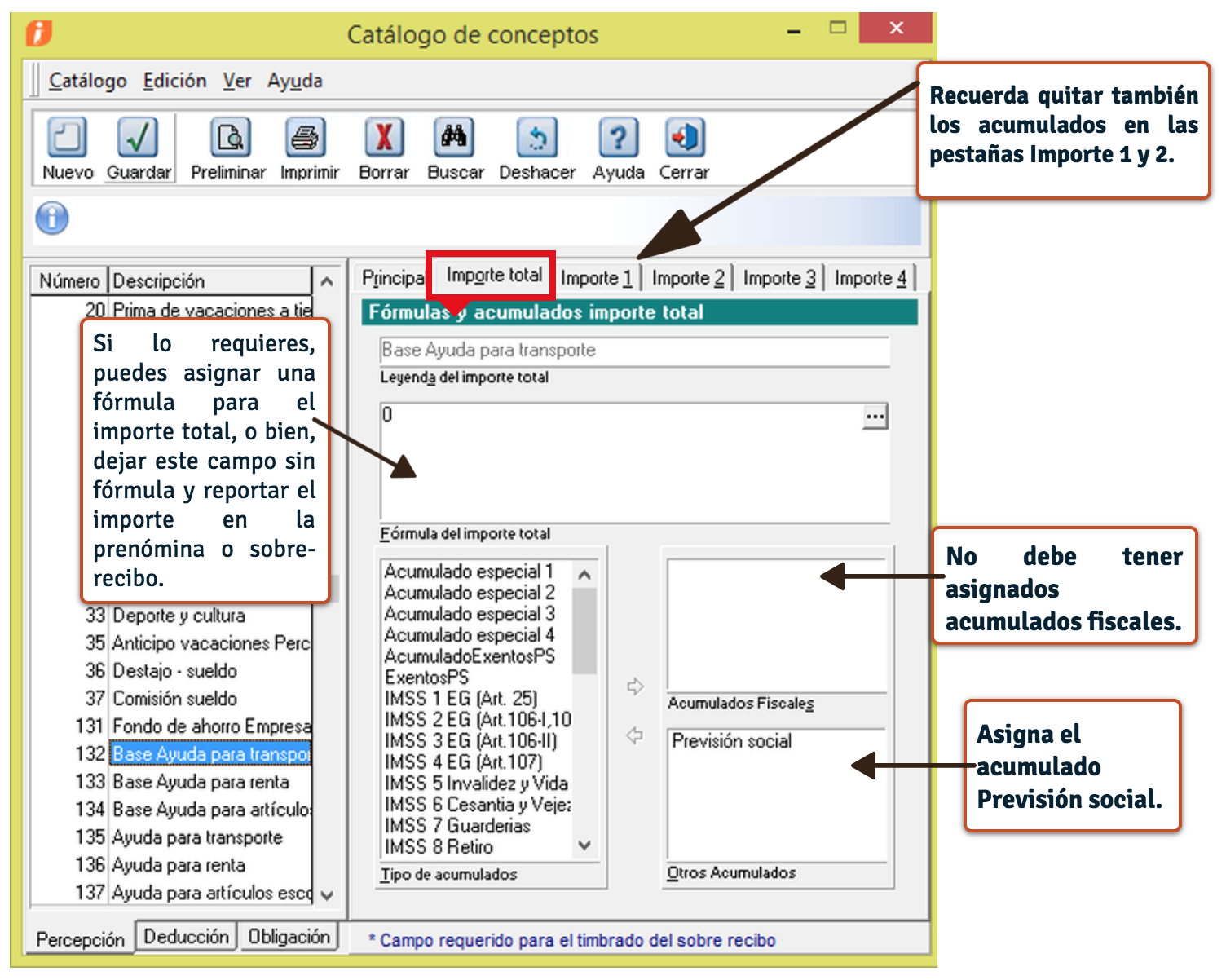Remove accumulator with the left arrow button
Image resolution: width=1226 pixels, height=980 pixels.
635,735
